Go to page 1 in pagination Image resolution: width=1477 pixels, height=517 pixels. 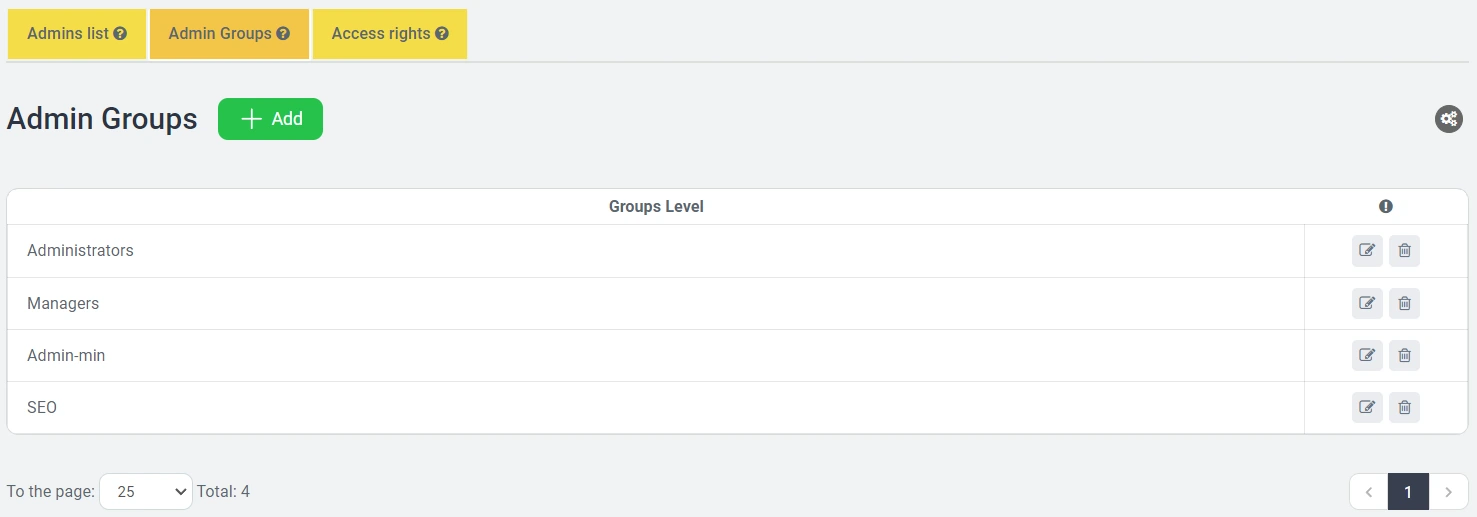click(x=1408, y=492)
